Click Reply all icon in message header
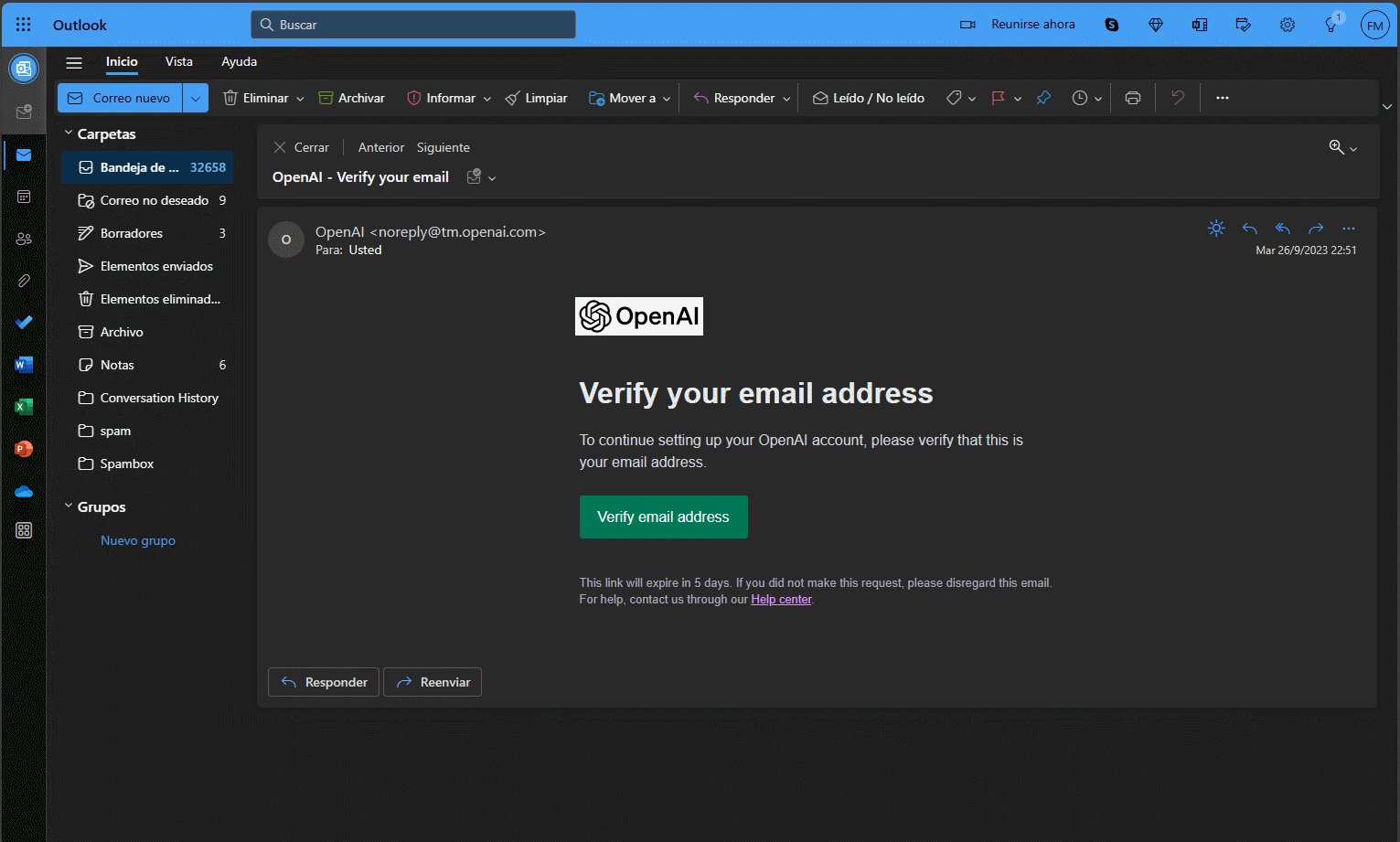The width and height of the screenshot is (1400, 842). tap(1283, 229)
